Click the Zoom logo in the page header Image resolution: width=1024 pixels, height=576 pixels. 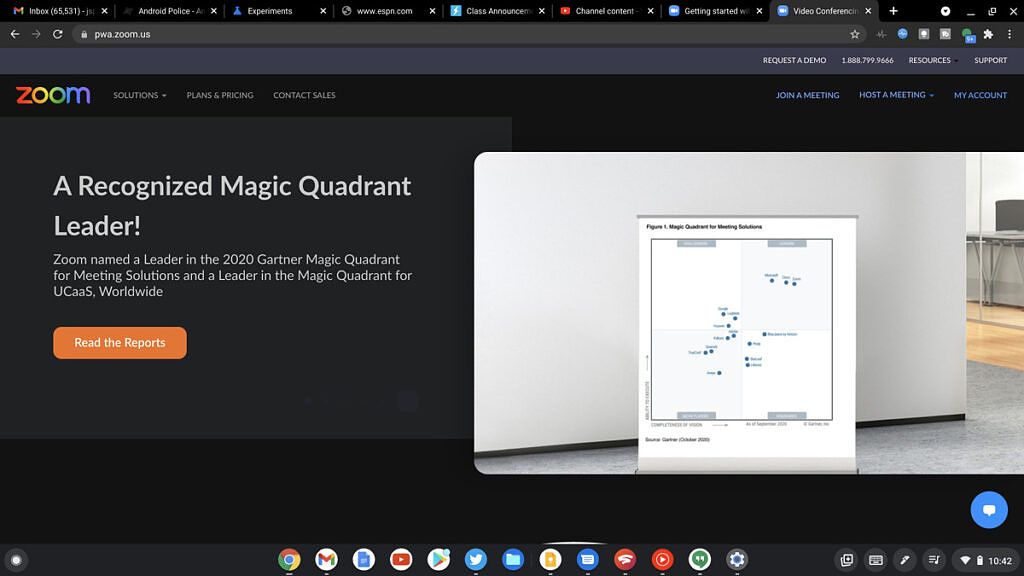(x=51, y=95)
